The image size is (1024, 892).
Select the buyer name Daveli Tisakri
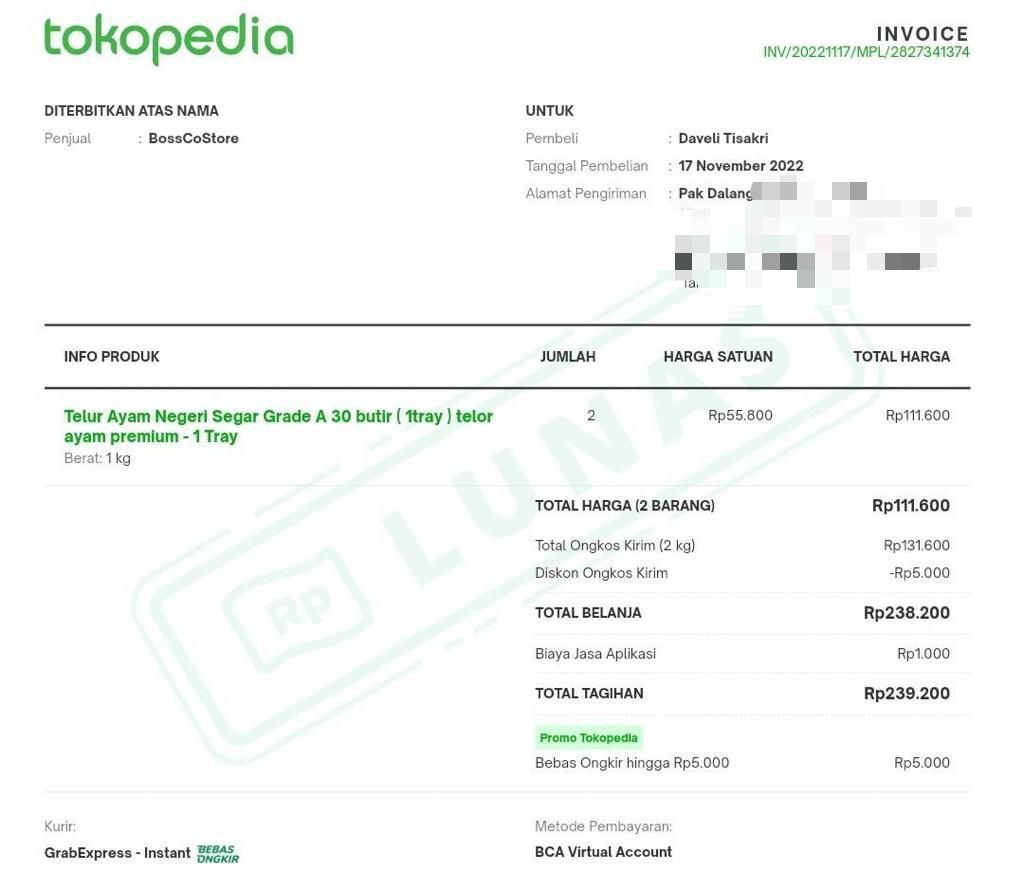coord(723,139)
